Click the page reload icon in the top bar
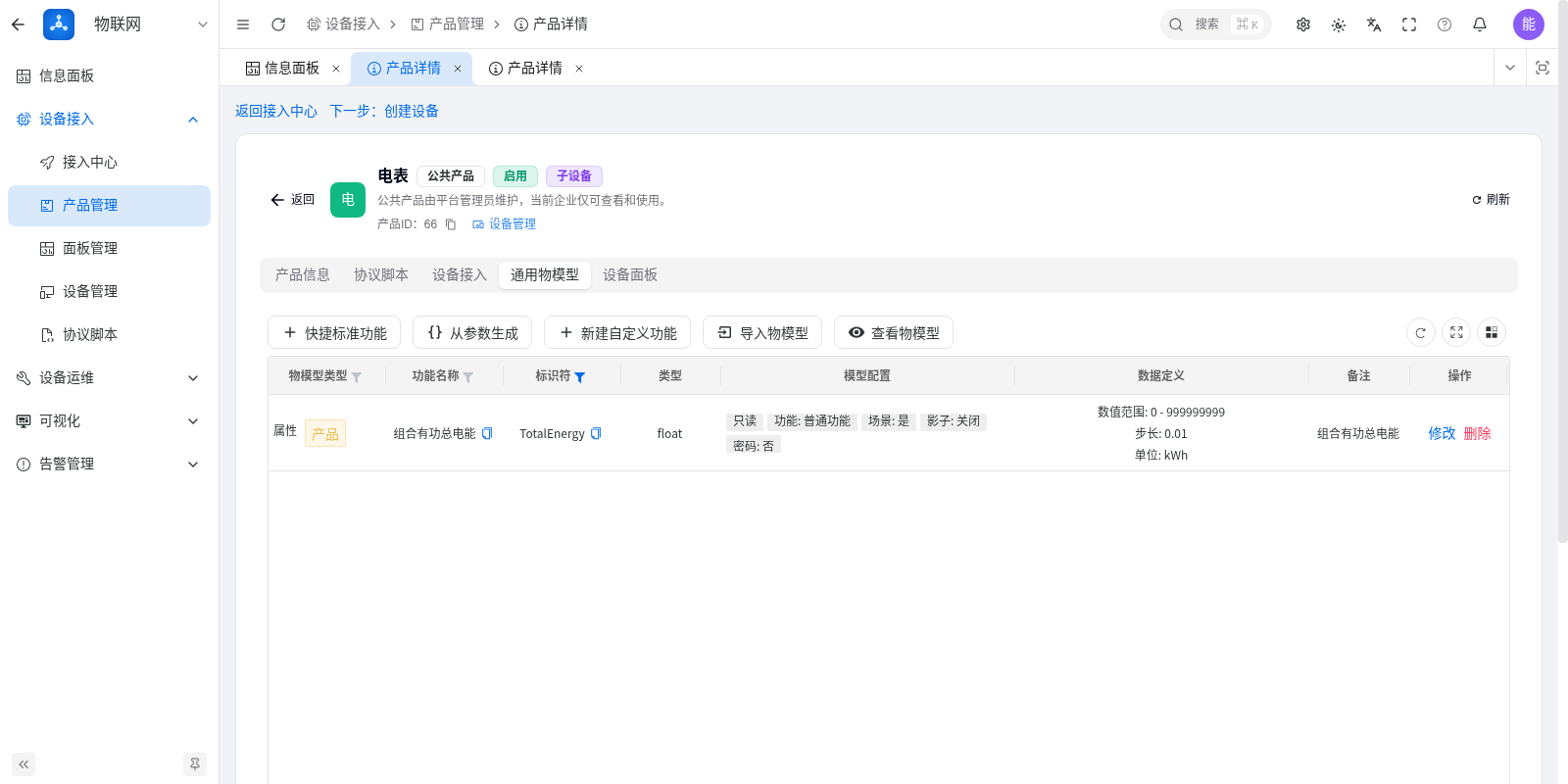 pyautogui.click(x=278, y=24)
